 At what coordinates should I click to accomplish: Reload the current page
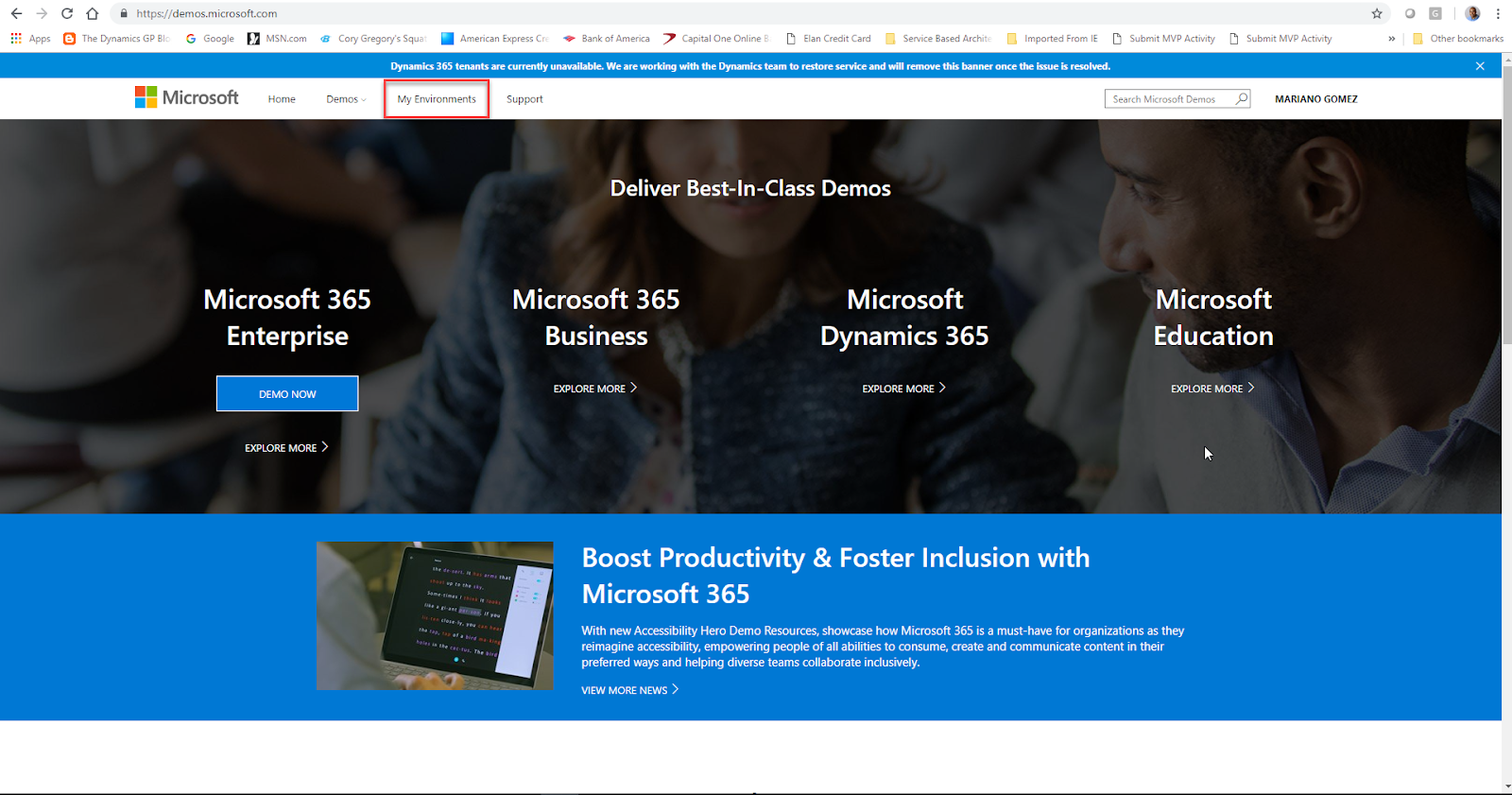(67, 13)
